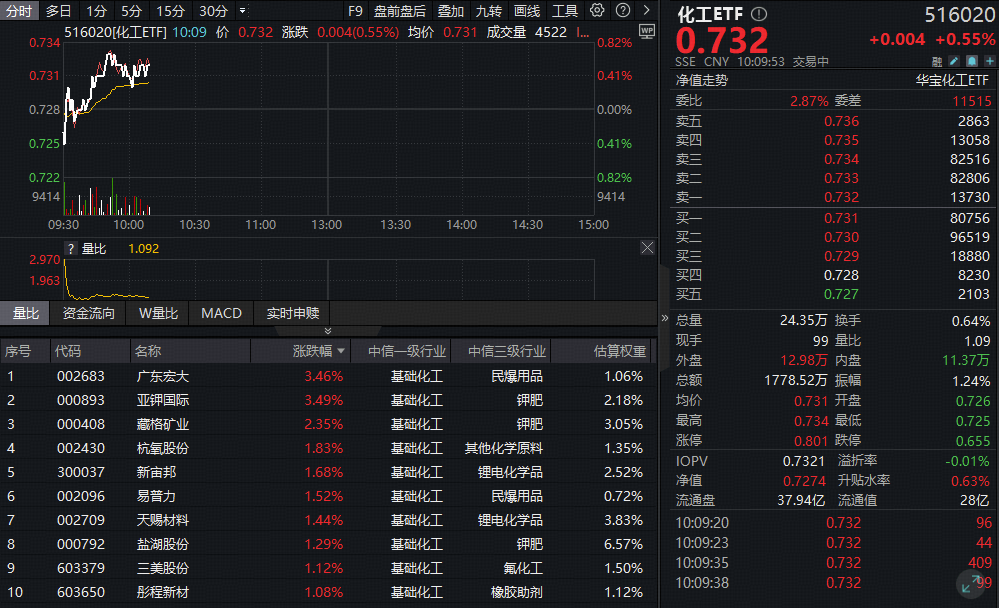Click the question mark beside 量比 label
Screen dimensions: 999x608
coord(71,249)
